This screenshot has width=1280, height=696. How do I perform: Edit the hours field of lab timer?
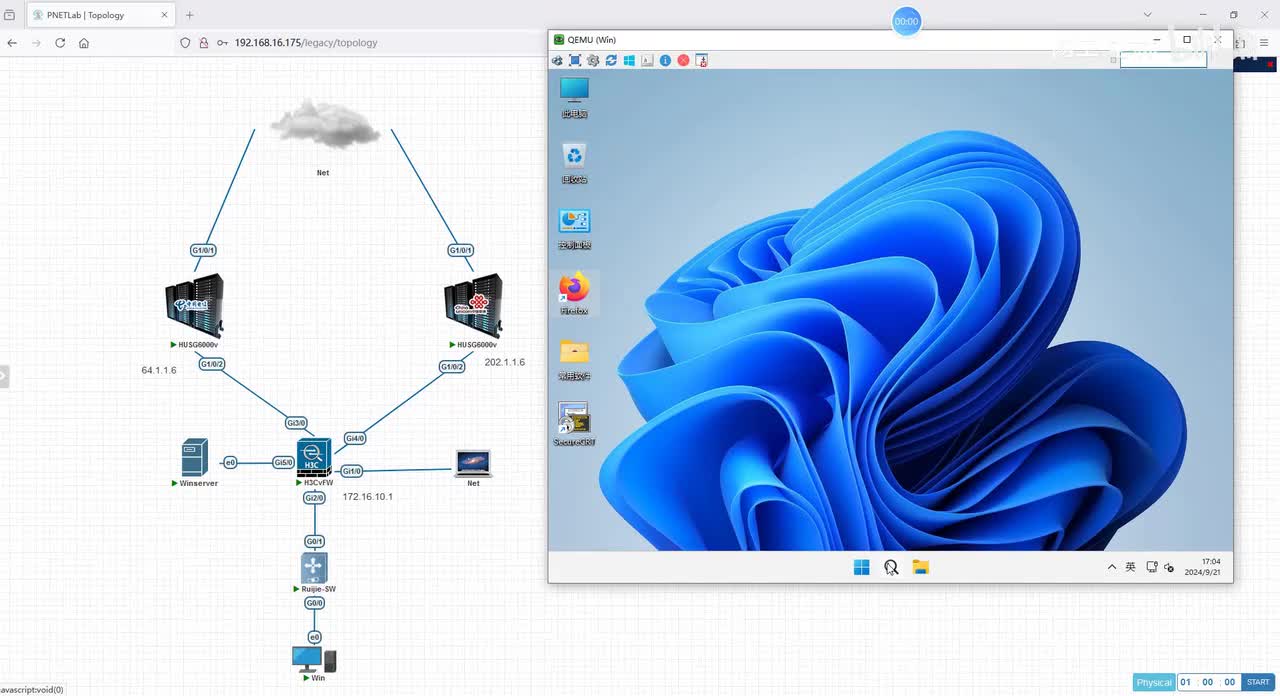pyautogui.click(x=1186, y=682)
